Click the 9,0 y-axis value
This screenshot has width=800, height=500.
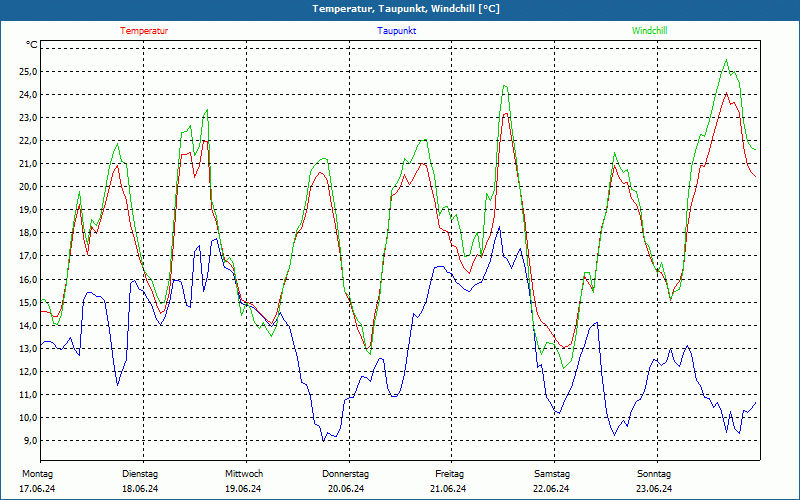coord(30,440)
